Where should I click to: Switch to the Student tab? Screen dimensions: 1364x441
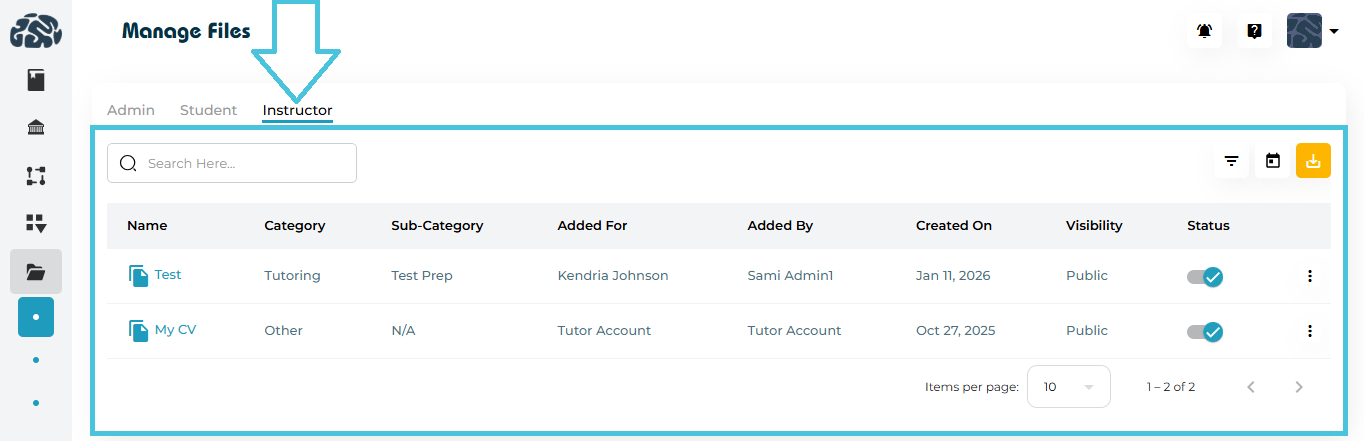[x=208, y=110]
